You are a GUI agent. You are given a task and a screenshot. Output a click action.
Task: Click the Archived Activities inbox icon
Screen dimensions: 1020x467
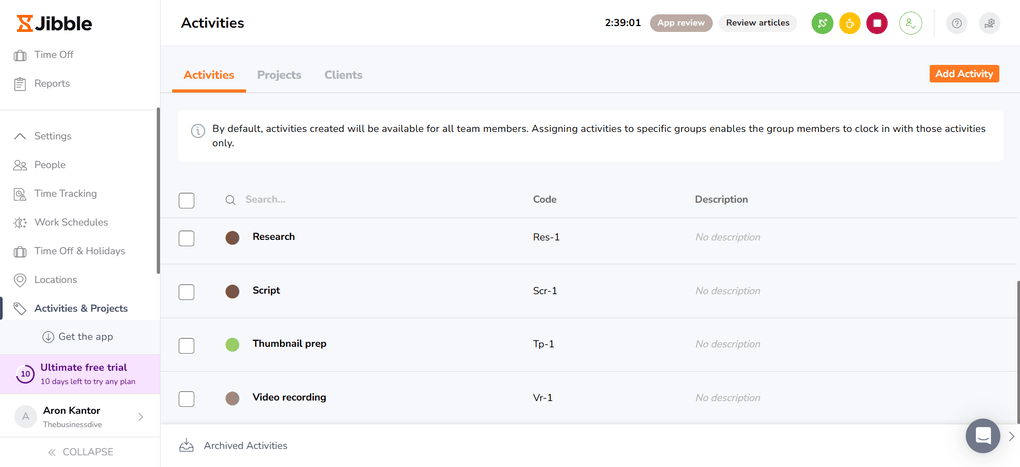click(187, 446)
